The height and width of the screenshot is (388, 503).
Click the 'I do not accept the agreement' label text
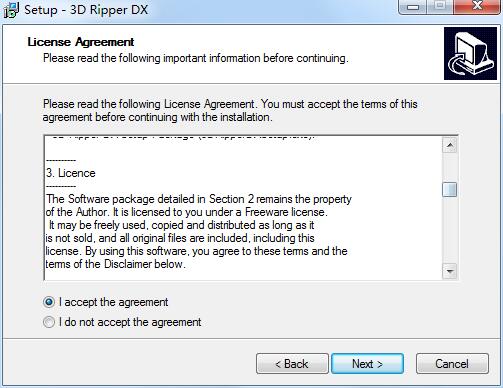(130, 322)
